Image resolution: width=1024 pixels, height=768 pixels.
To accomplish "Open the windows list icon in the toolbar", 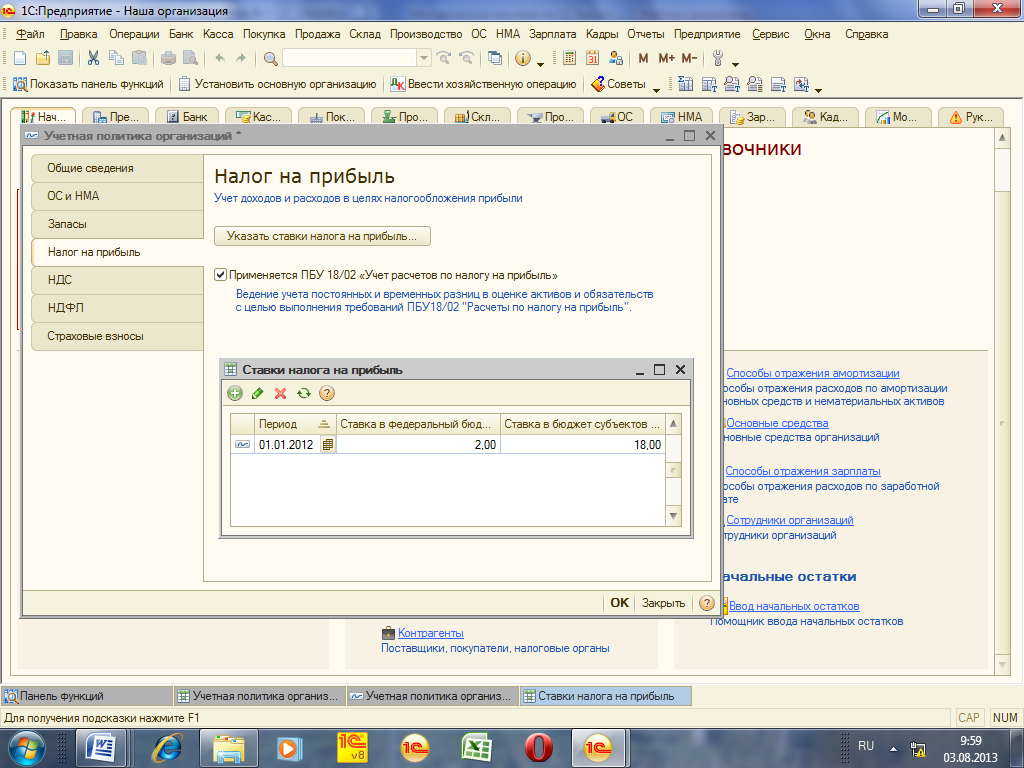I will (495, 58).
